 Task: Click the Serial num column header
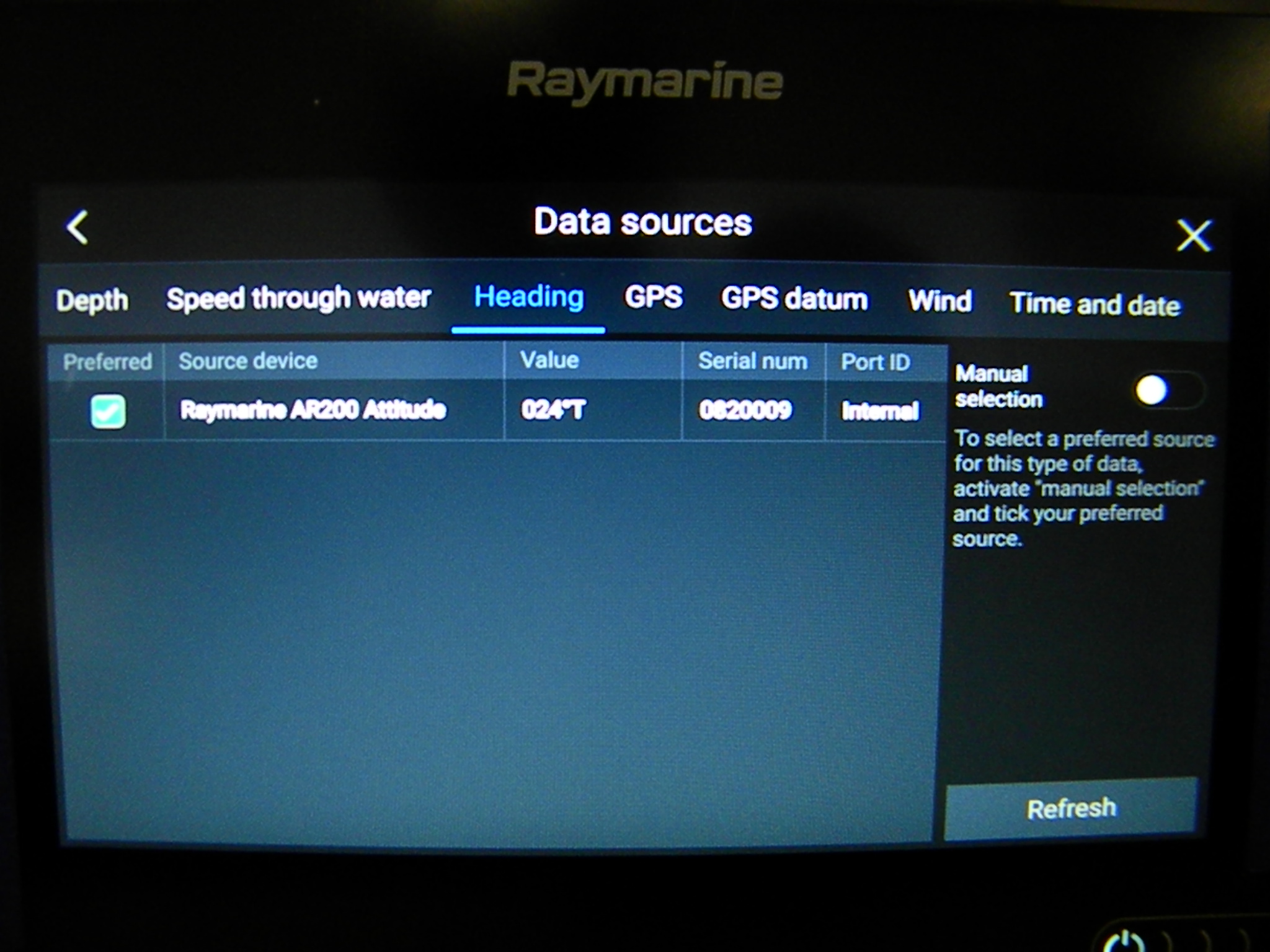(x=752, y=360)
